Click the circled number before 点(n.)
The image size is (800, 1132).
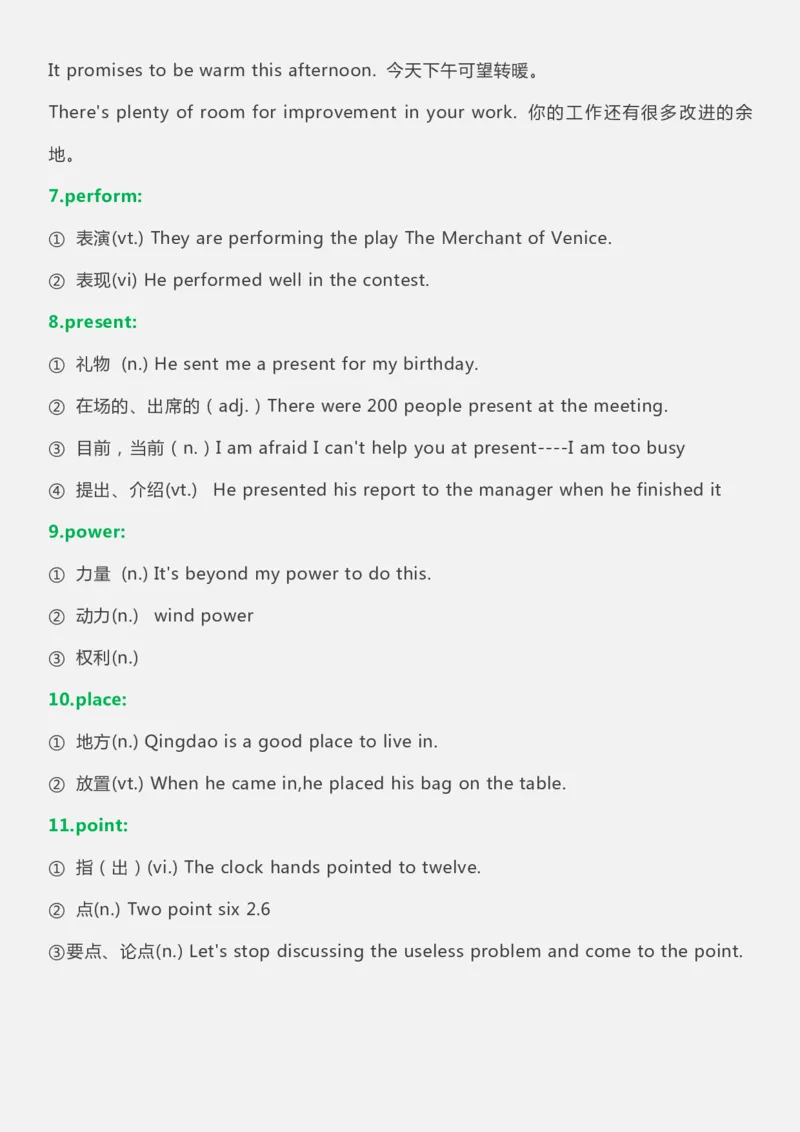(x=56, y=911)
